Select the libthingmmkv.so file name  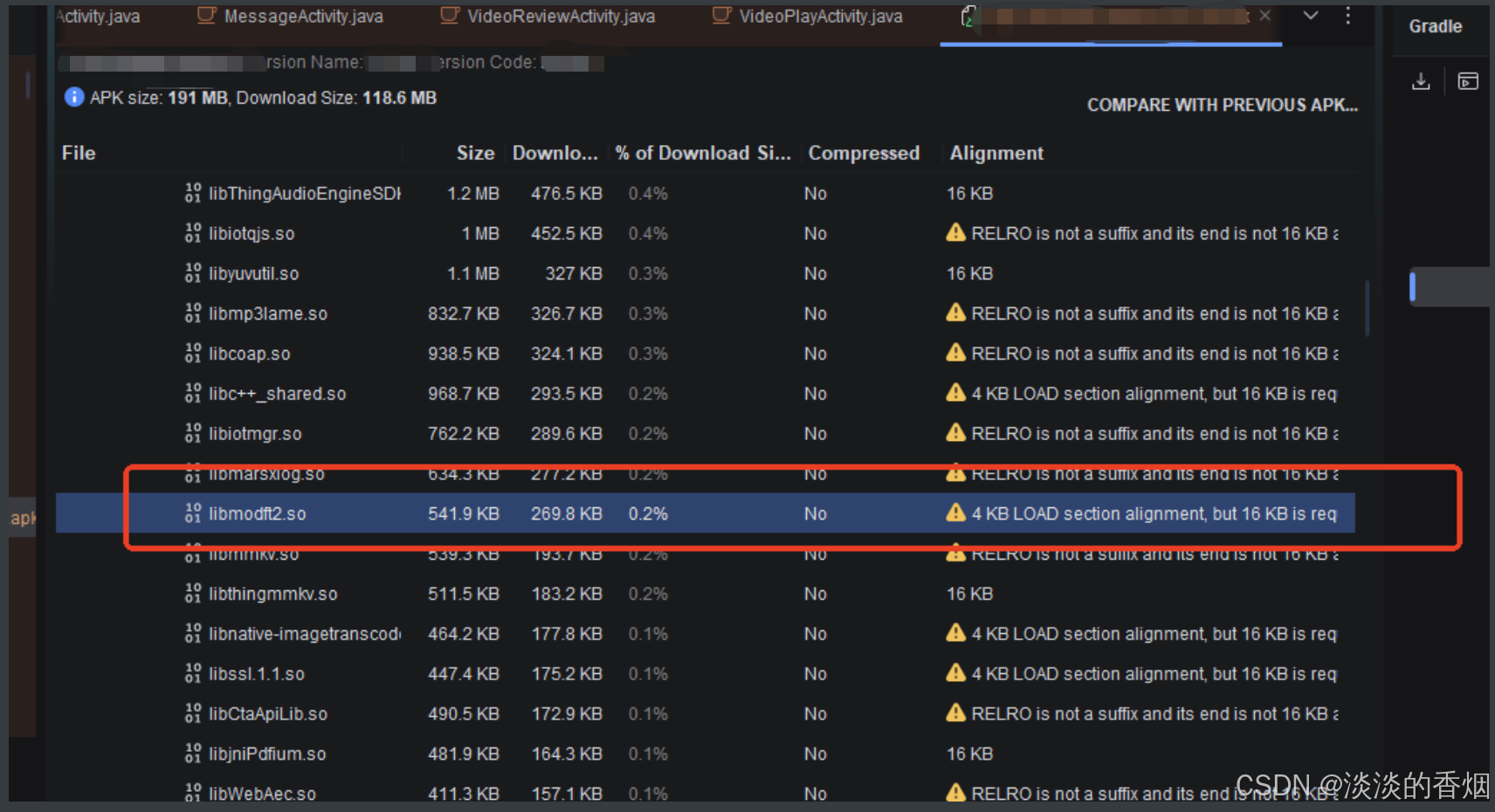click(272, 595)
